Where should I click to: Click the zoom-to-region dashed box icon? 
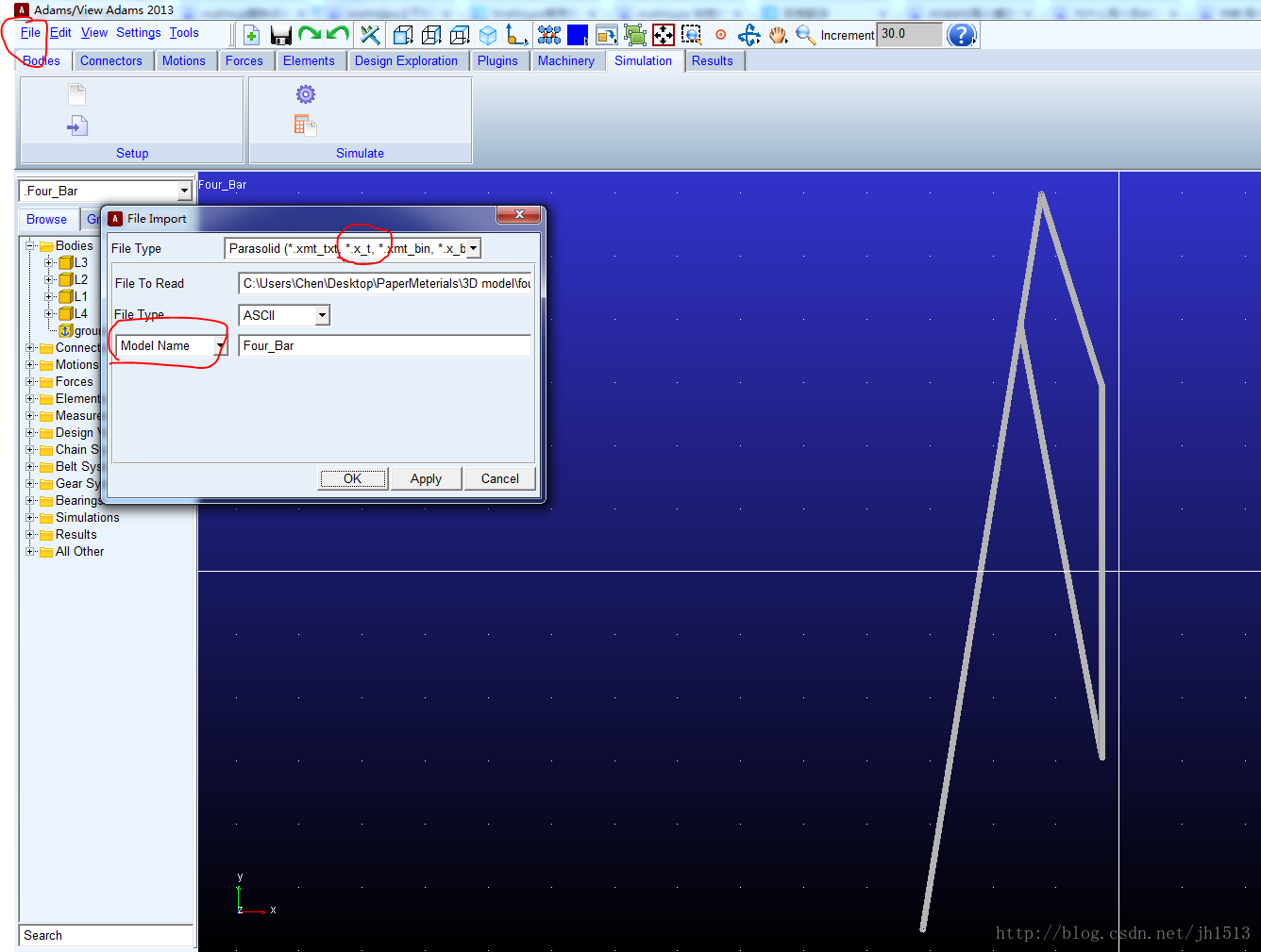tap(692, 36)
